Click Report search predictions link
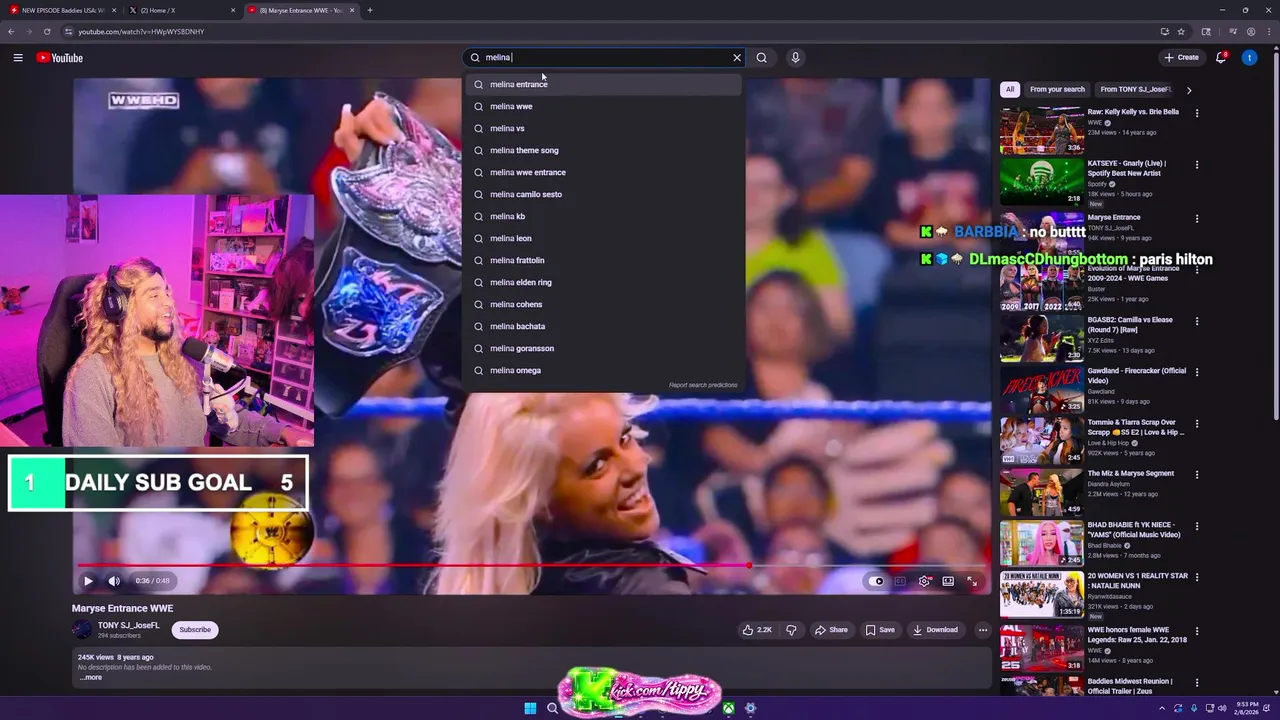Screen dimensions: 1280x720 (703, 385)
